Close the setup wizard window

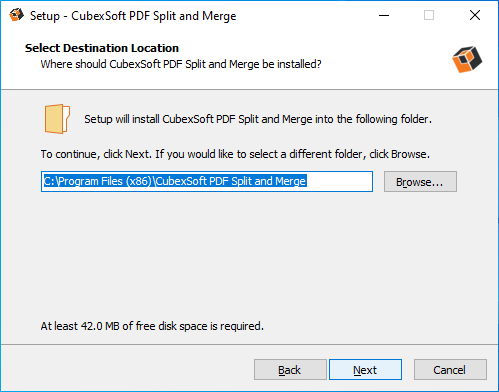point(475,15)
